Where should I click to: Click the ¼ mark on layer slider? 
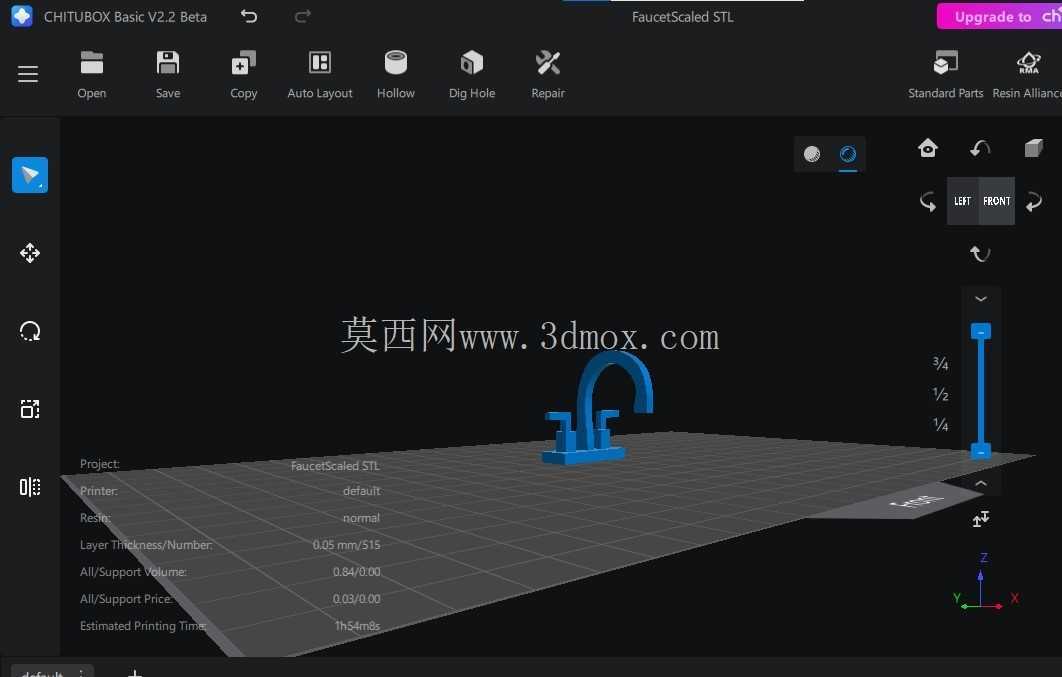tap(940, 424)
